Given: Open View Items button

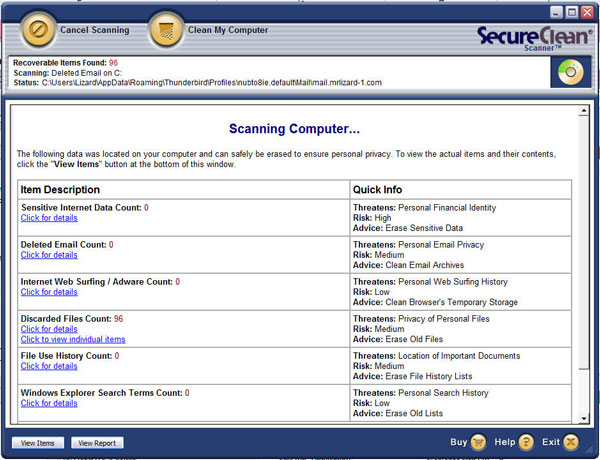Looking at the screenshot, I should coord(38,443).
